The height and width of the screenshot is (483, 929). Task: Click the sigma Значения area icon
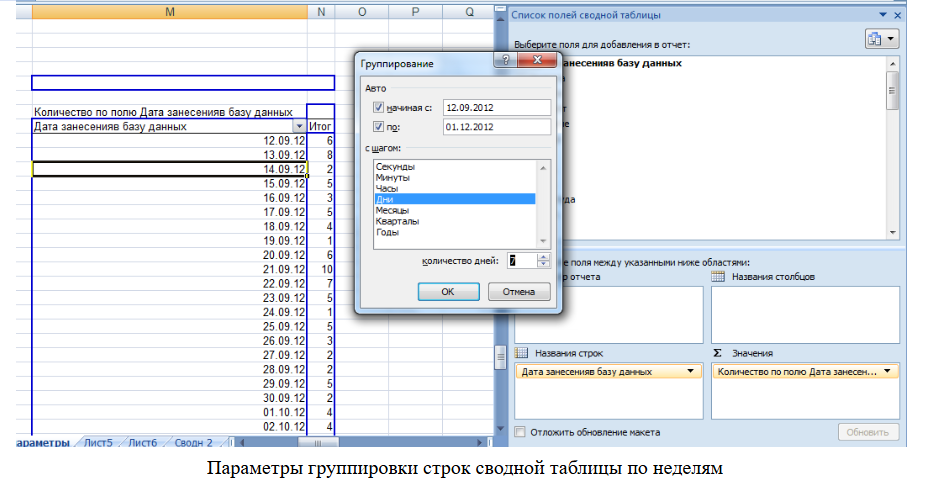click(718, 353)
